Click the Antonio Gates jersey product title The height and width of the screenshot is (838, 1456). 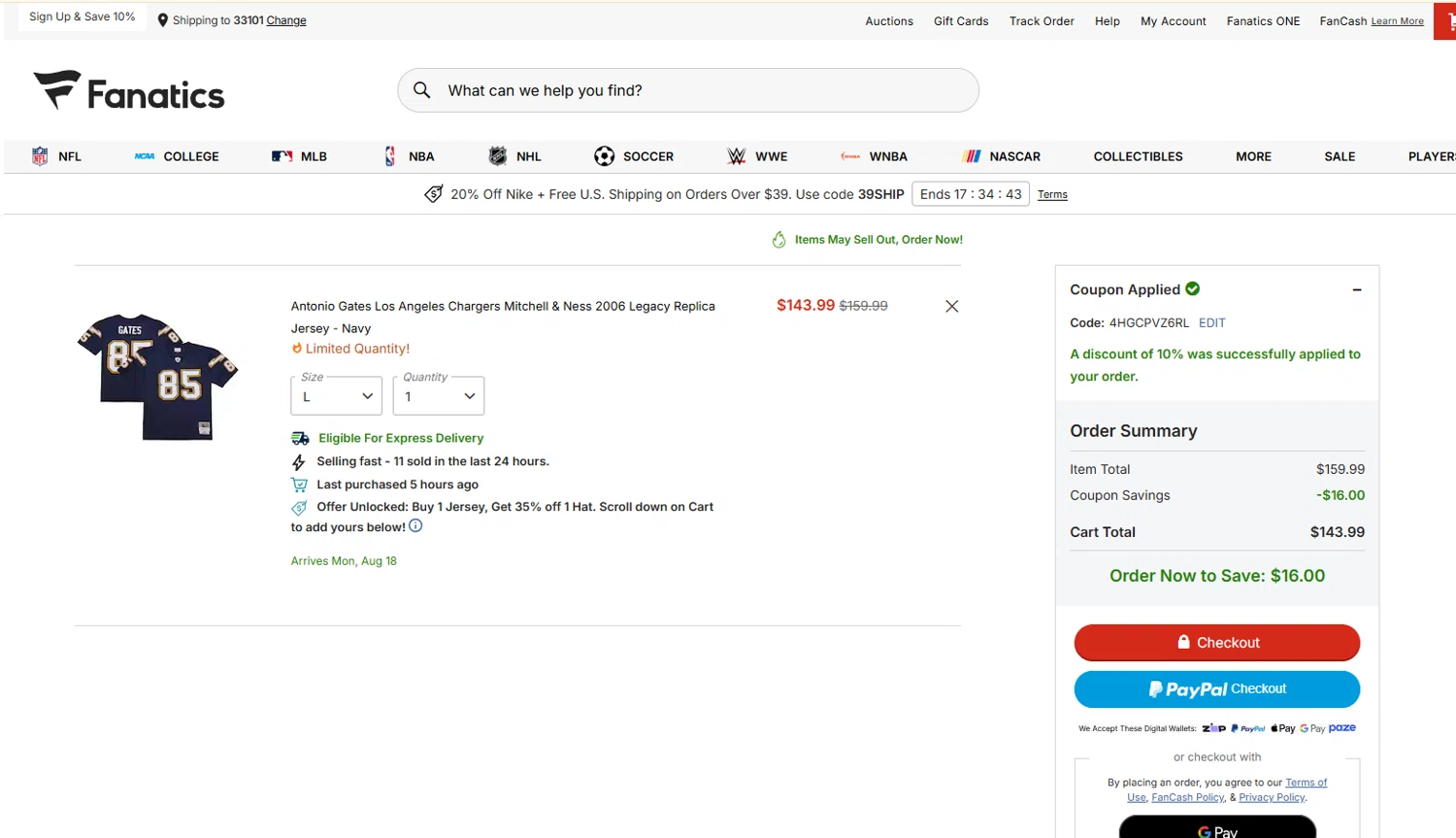click(503, 318)
